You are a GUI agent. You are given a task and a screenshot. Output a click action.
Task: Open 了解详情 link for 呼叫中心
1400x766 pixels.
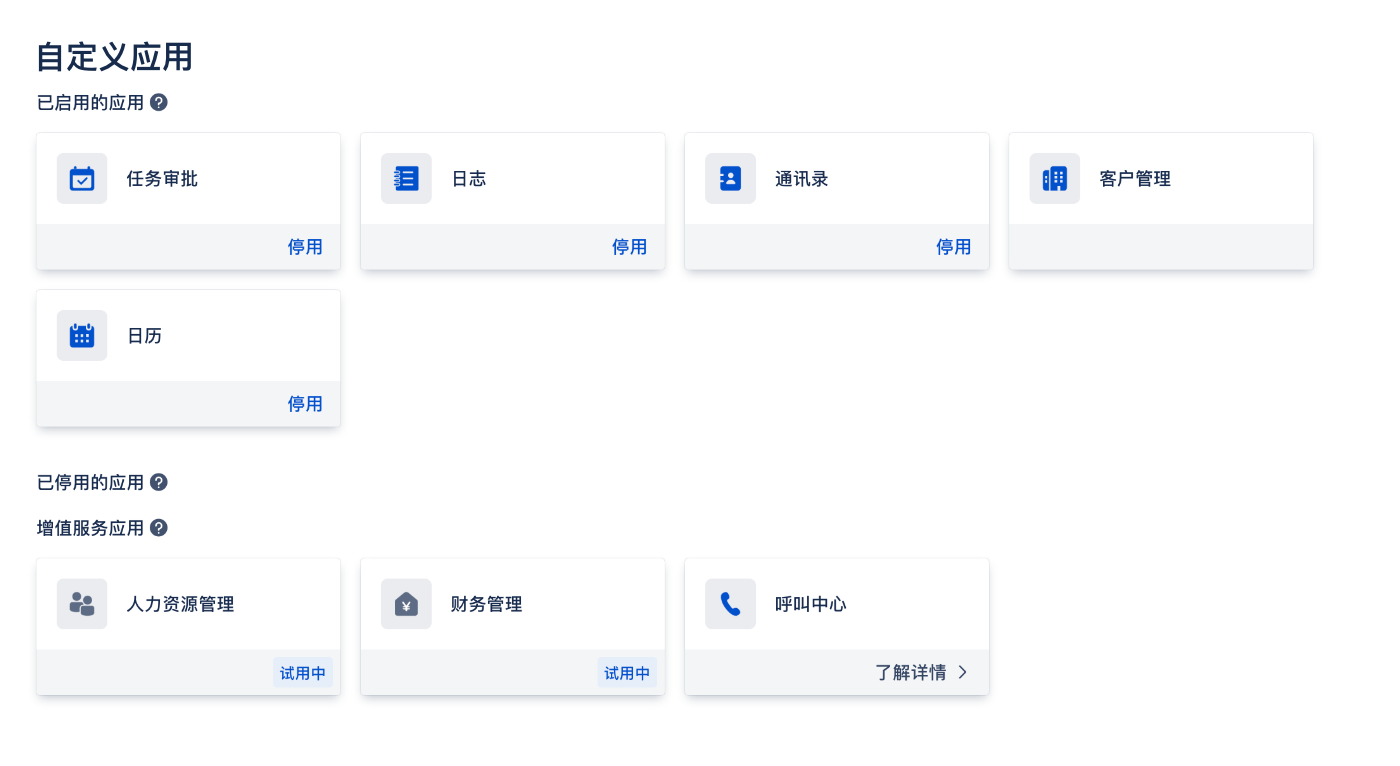pyautogui.click(x=911, y=672)
